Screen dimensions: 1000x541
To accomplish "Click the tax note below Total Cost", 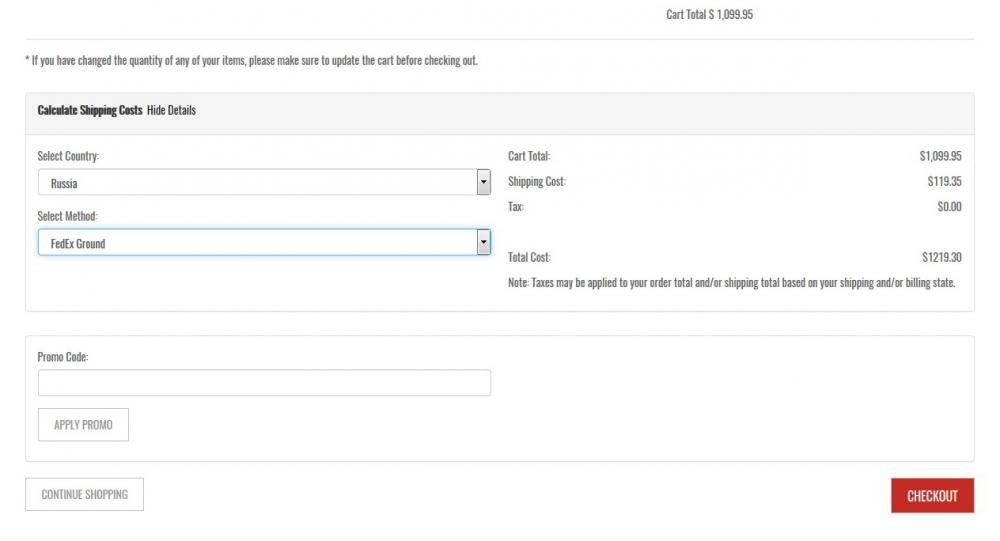I will pyautogui.click(x=731, y=283).
